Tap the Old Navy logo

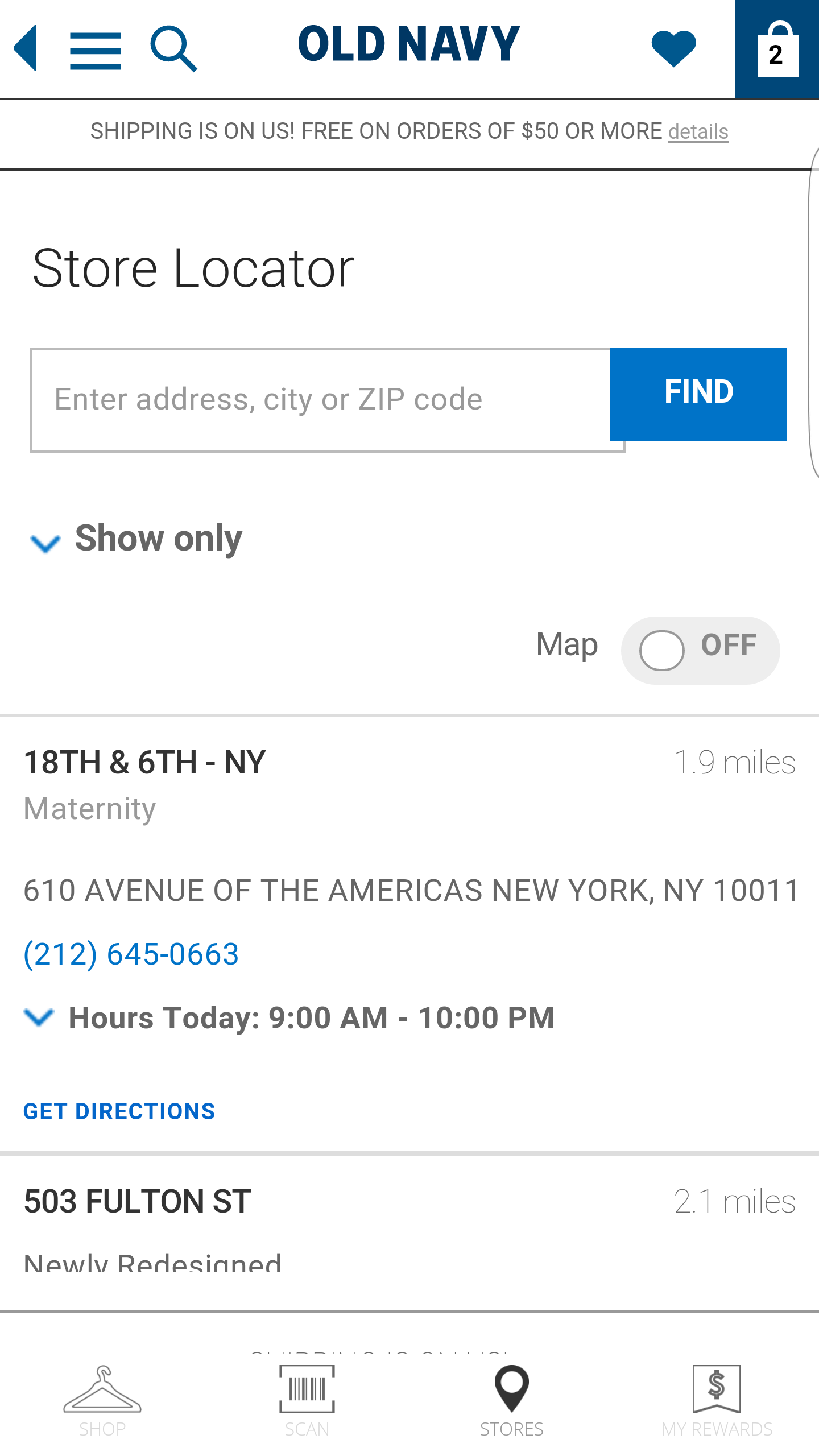[409, 44]
